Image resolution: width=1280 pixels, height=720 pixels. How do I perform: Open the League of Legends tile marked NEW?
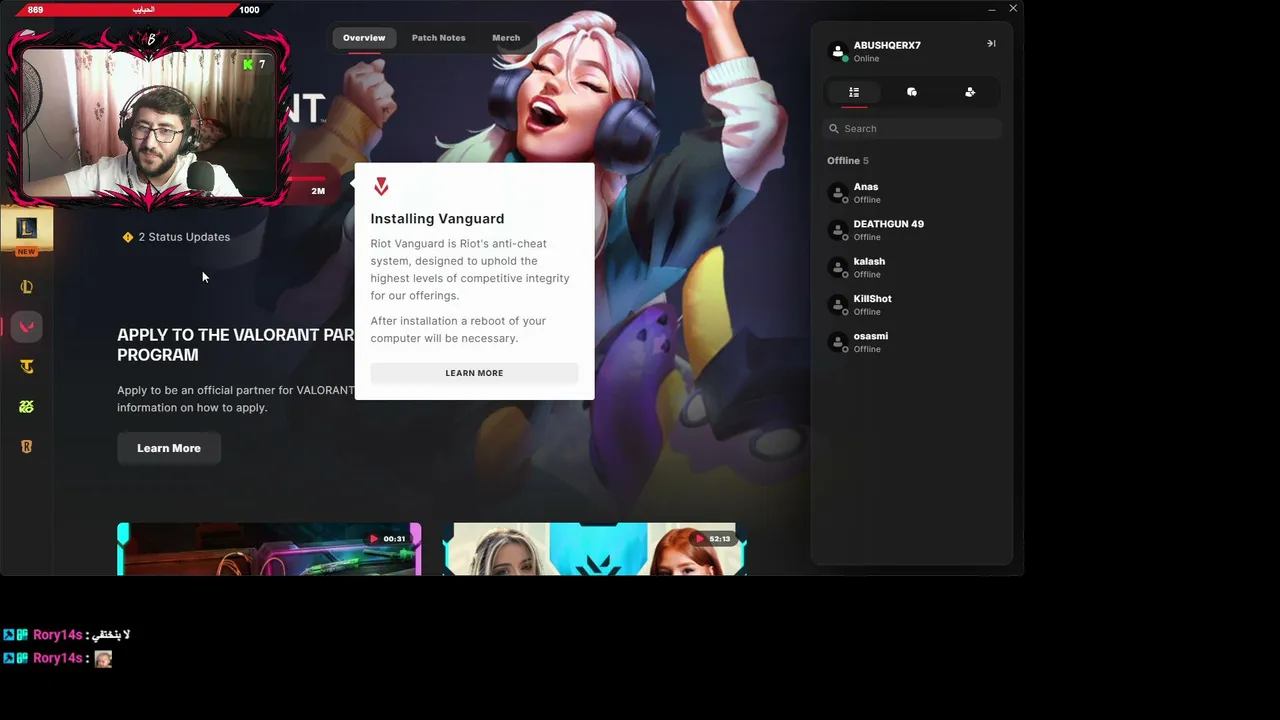27,232
